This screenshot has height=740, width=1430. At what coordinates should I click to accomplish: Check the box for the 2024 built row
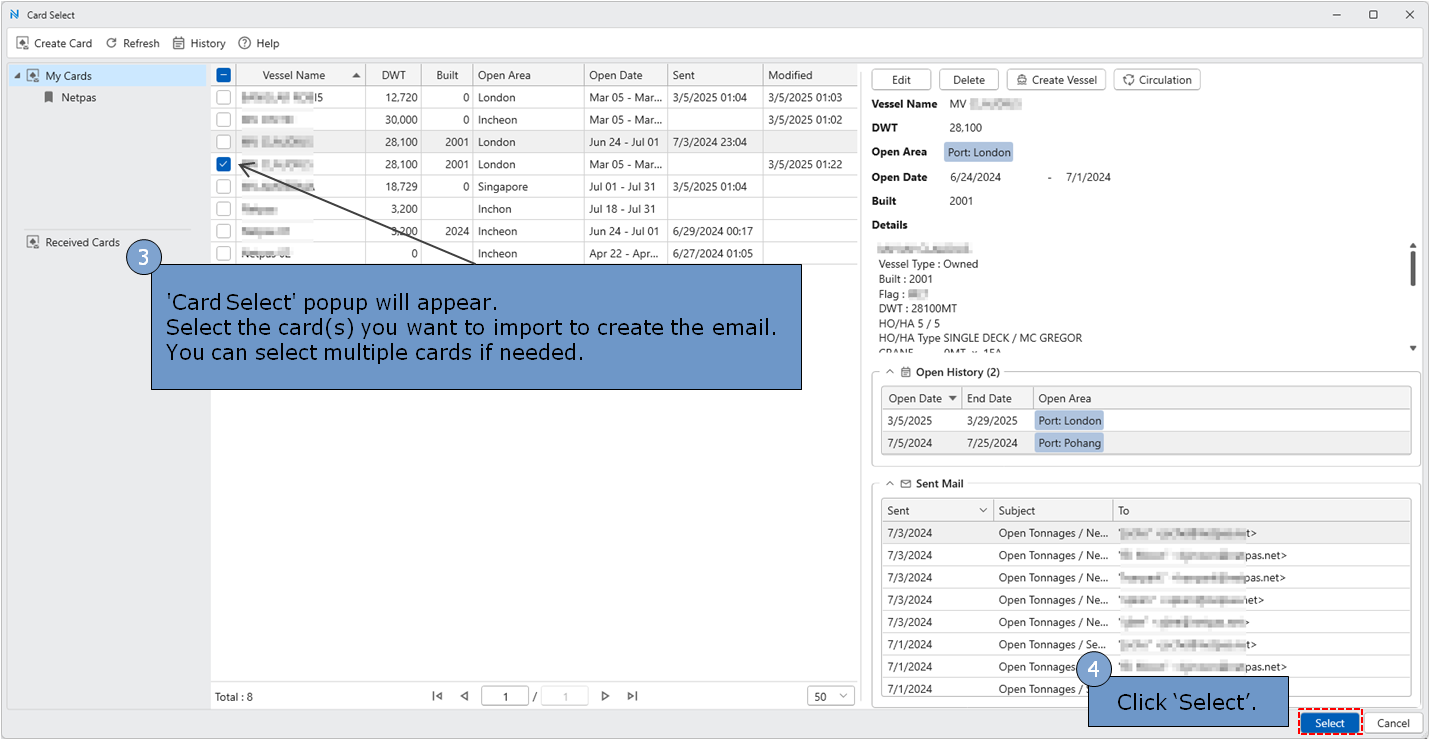224,231
